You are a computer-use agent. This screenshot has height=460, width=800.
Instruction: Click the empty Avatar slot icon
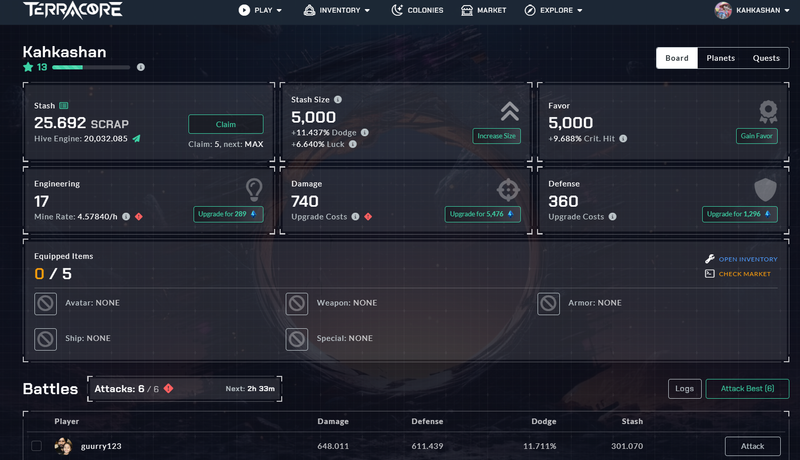click(x=45, y=303)
